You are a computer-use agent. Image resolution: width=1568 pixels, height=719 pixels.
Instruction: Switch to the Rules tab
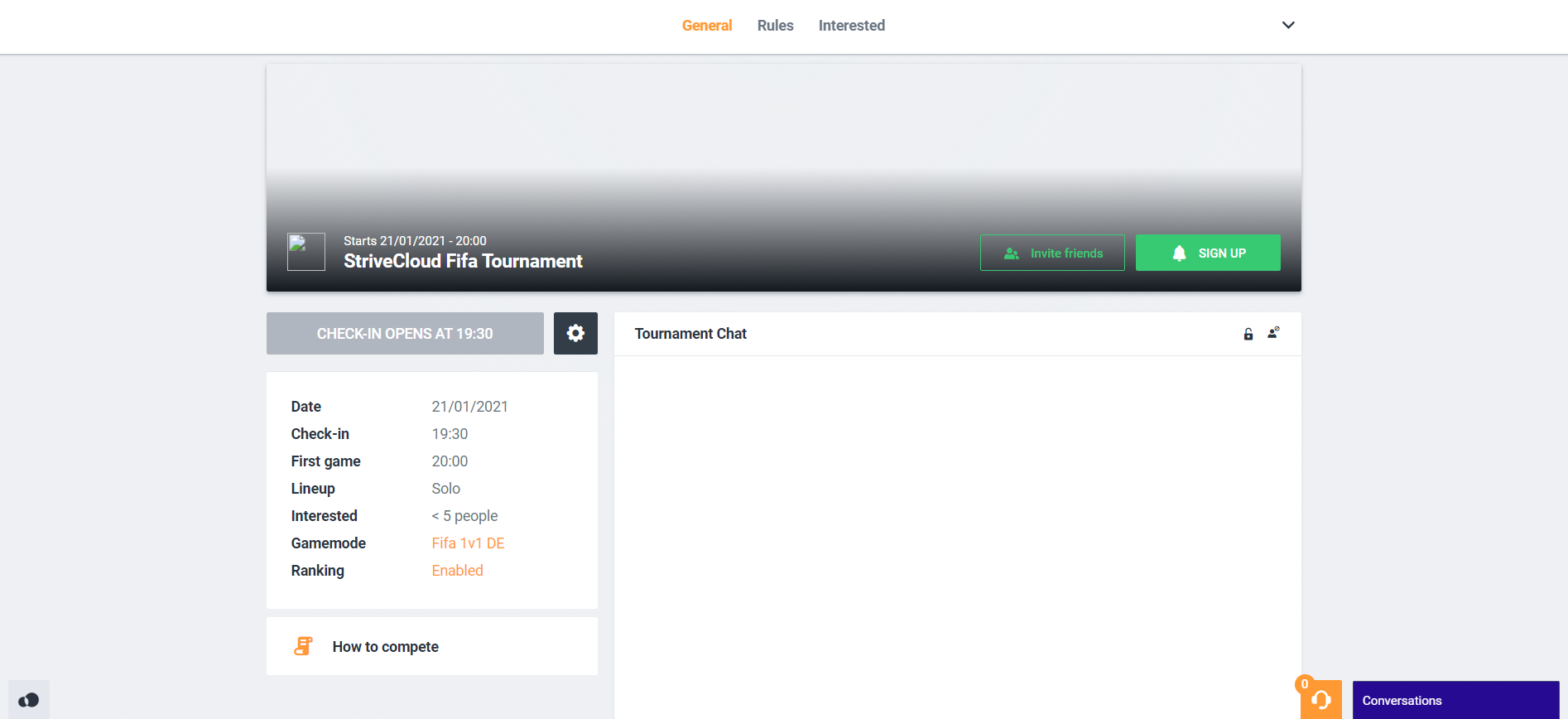[x=775, y=26]
